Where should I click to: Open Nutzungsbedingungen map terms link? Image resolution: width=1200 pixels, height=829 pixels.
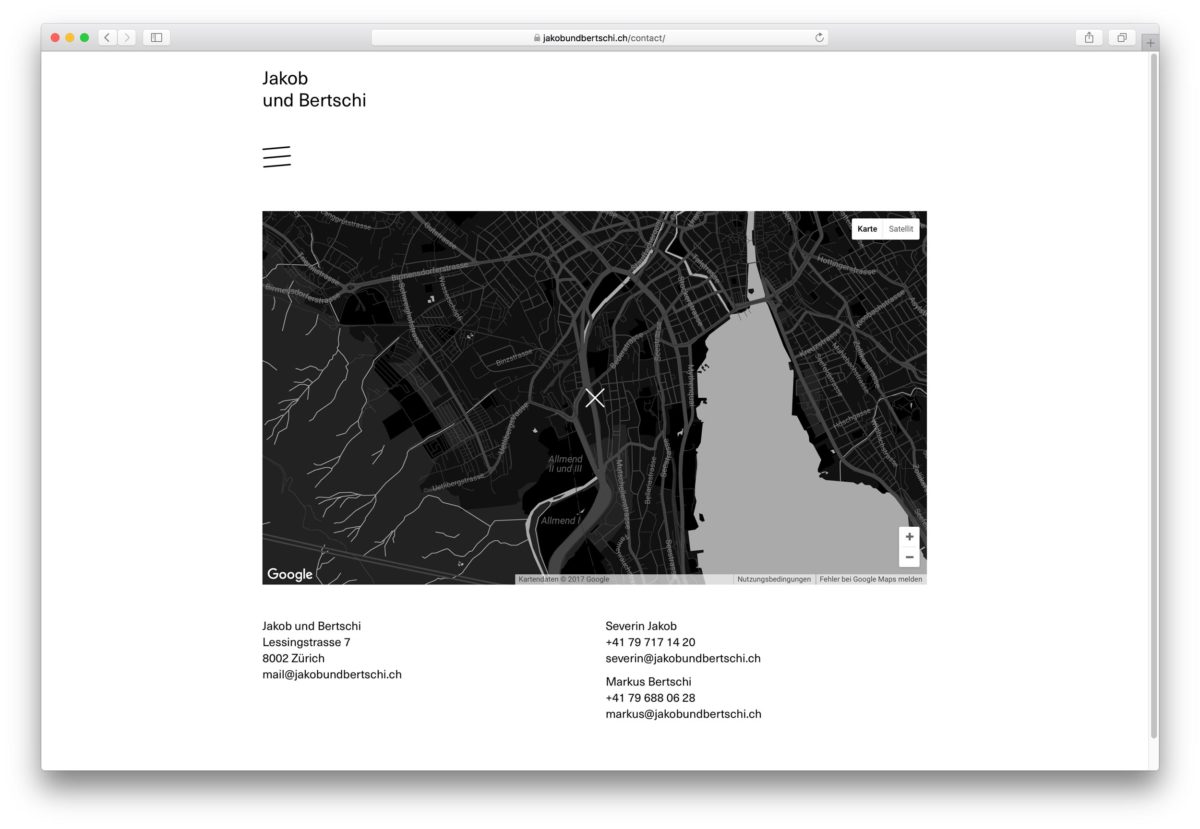(x=774, y=579)
